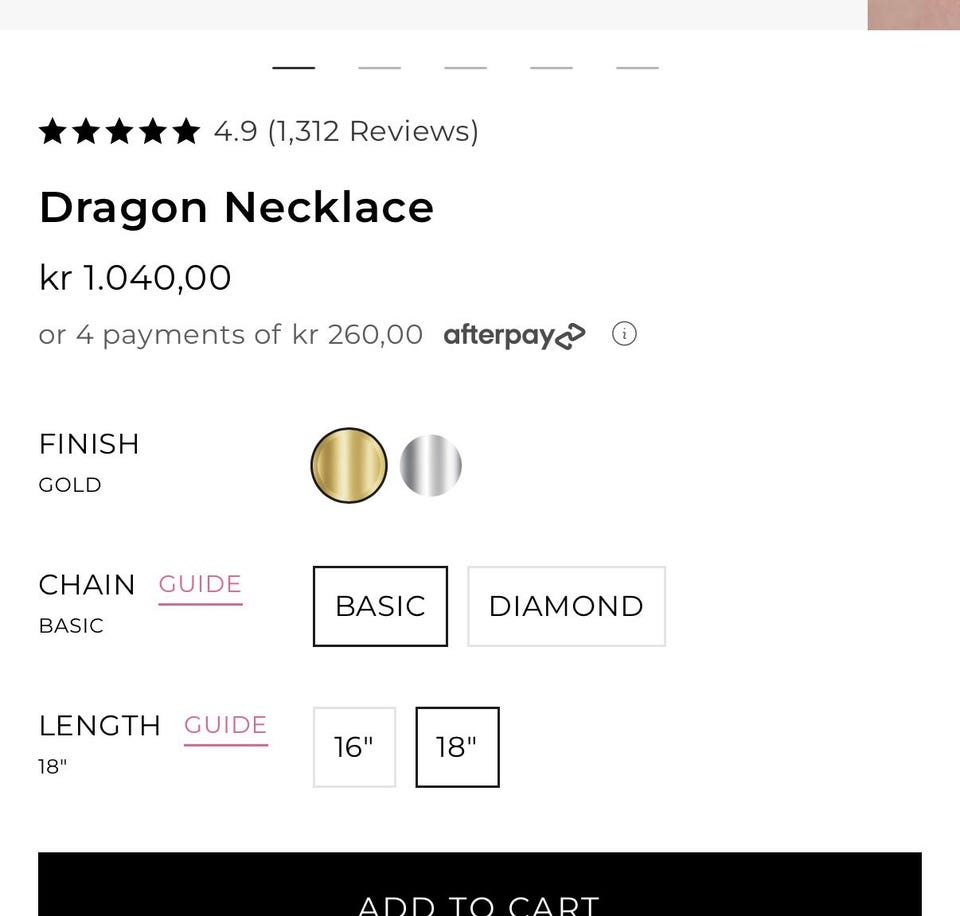Open the 1,312 Reviews link

coord(373,131)
